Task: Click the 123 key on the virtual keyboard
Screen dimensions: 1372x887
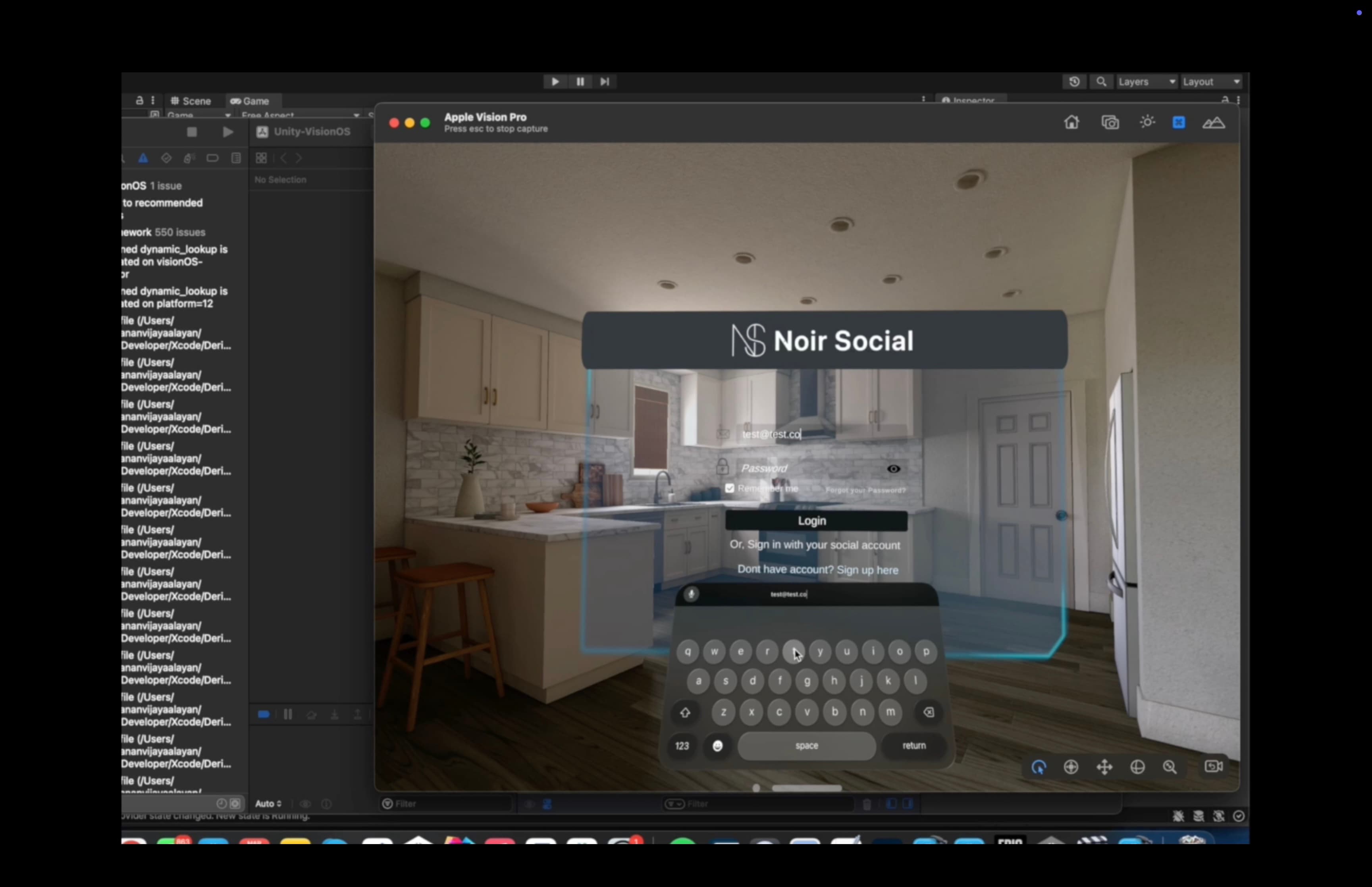Action: click(x=682, y=746)
